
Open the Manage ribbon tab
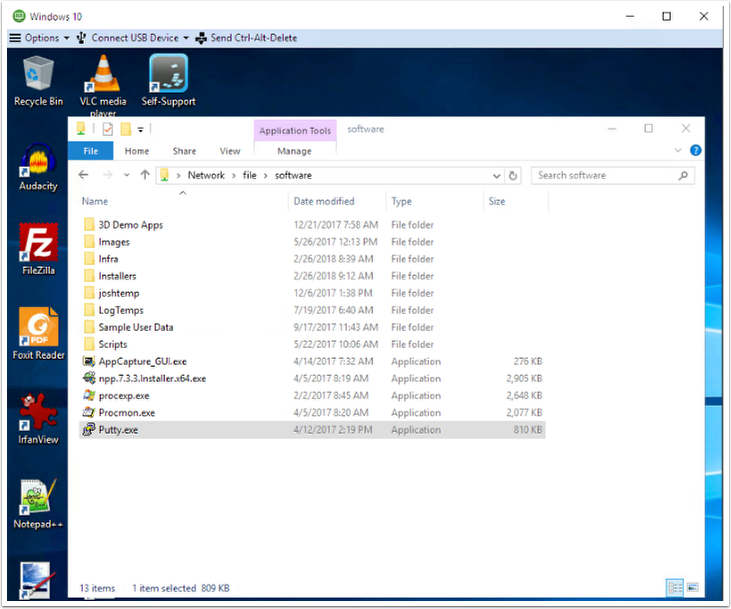pos(294,151)
